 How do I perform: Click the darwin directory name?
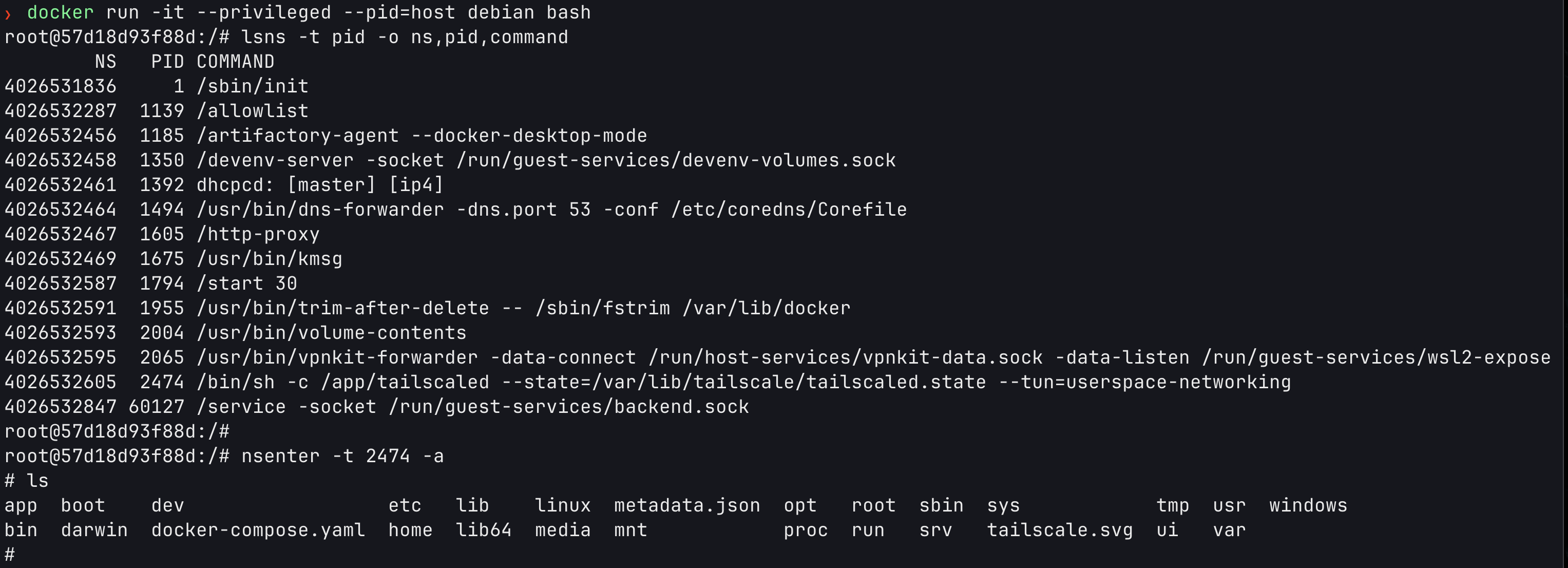click(x=94, y=529)
